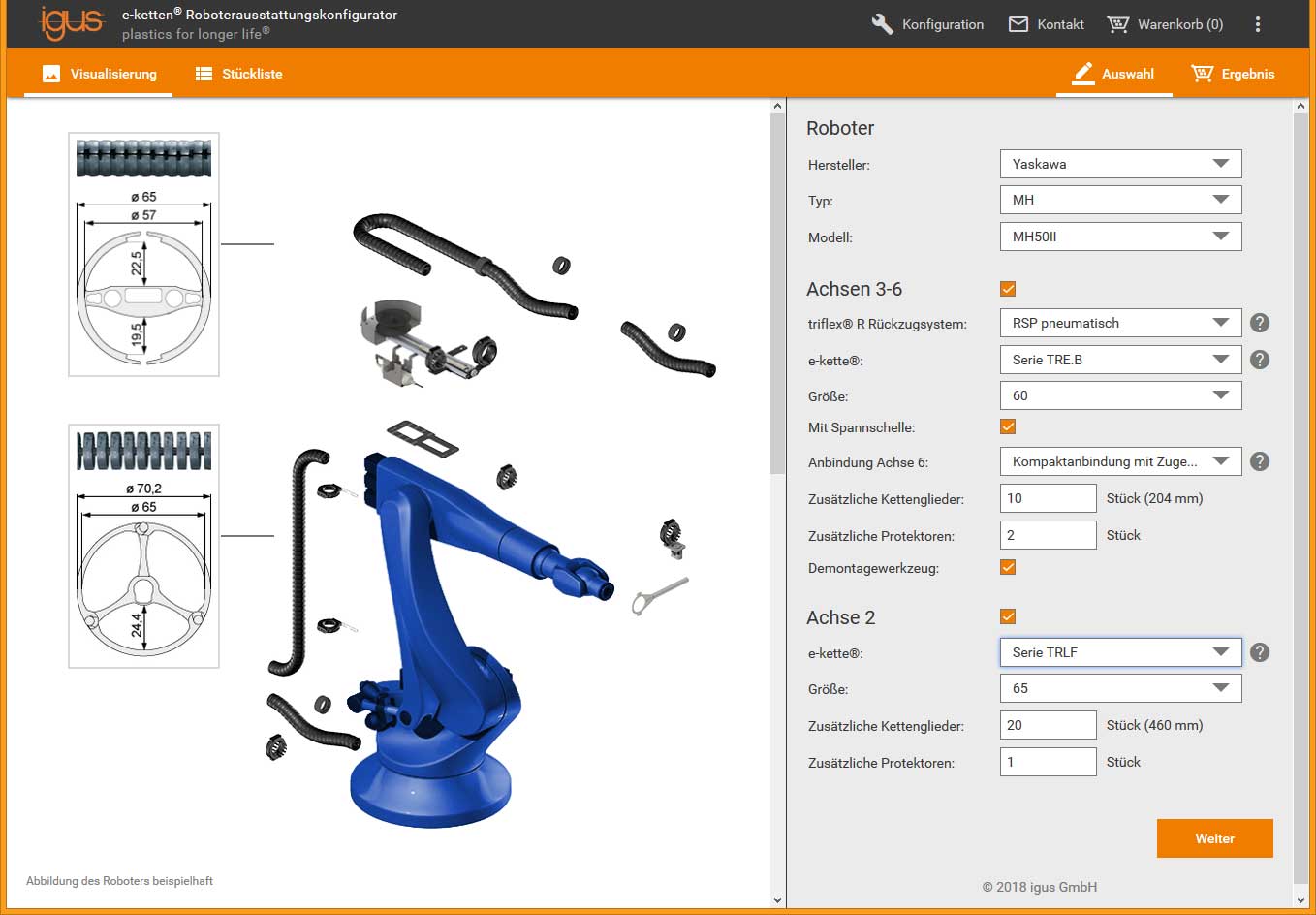
Task: Open the Achse 2 Größe dropdown
Action: tap(1120, 688)
